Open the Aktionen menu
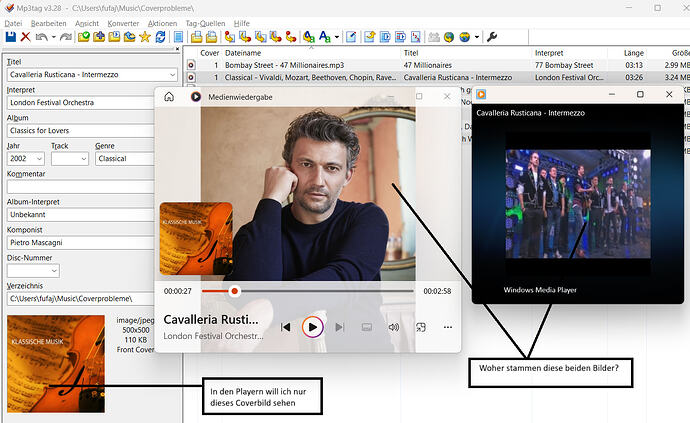The image size is (690, 423). tap(162, 23)
